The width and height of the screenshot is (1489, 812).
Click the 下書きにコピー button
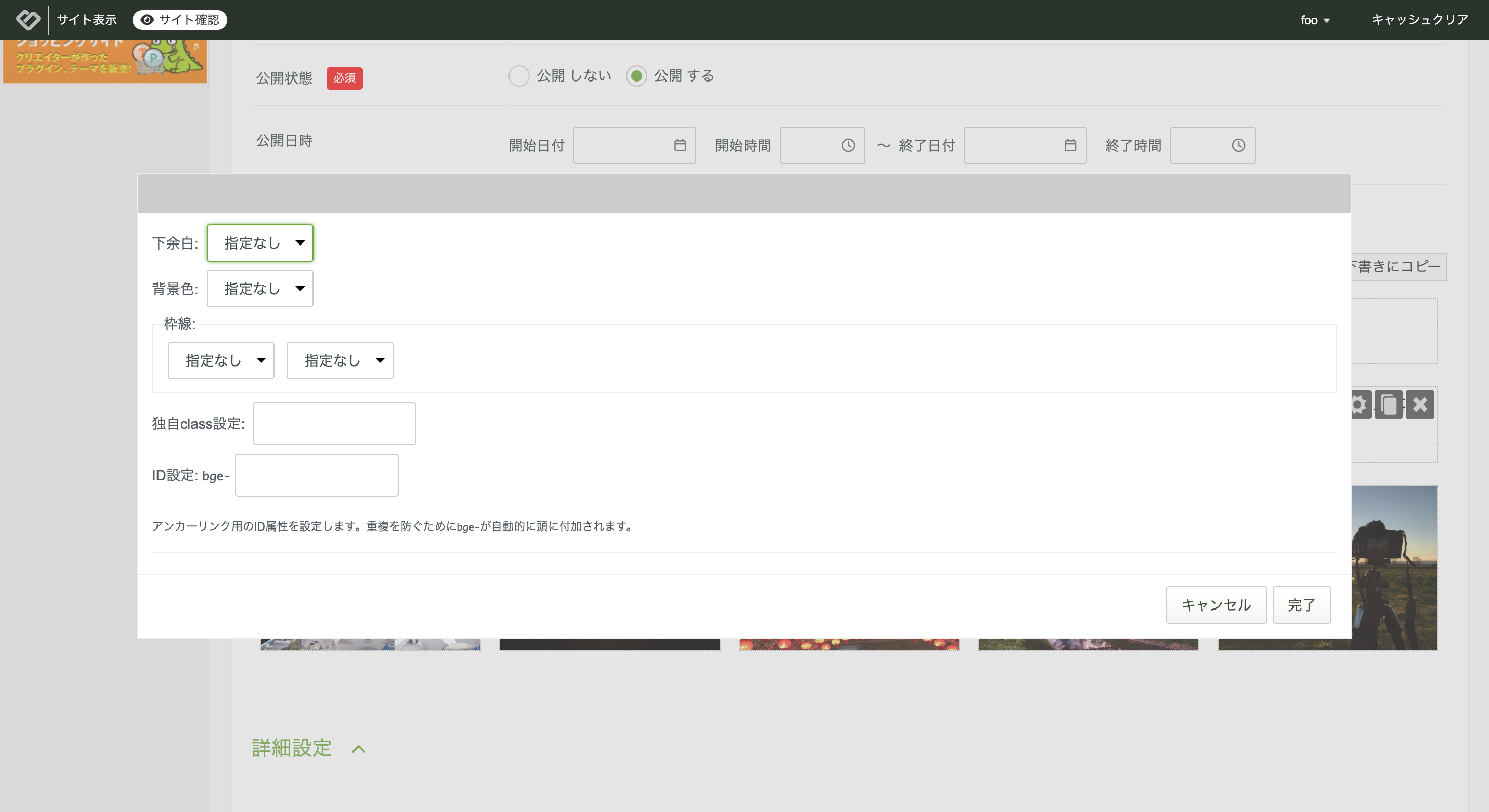click(x=1399, y=266)
